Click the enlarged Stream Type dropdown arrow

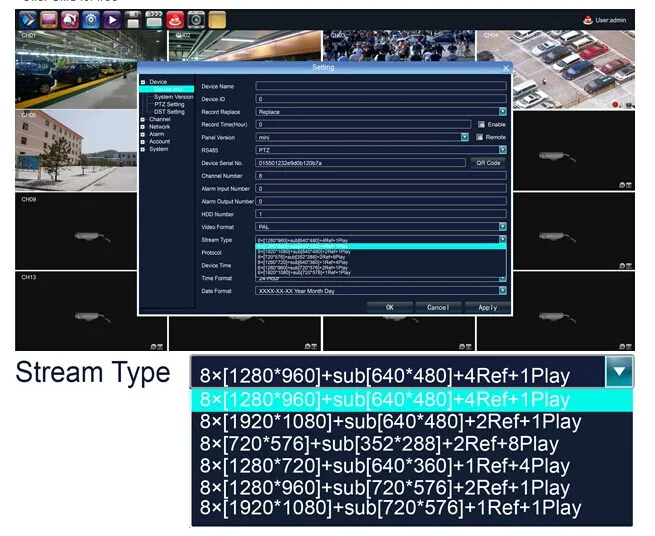[x=619, y=371]
